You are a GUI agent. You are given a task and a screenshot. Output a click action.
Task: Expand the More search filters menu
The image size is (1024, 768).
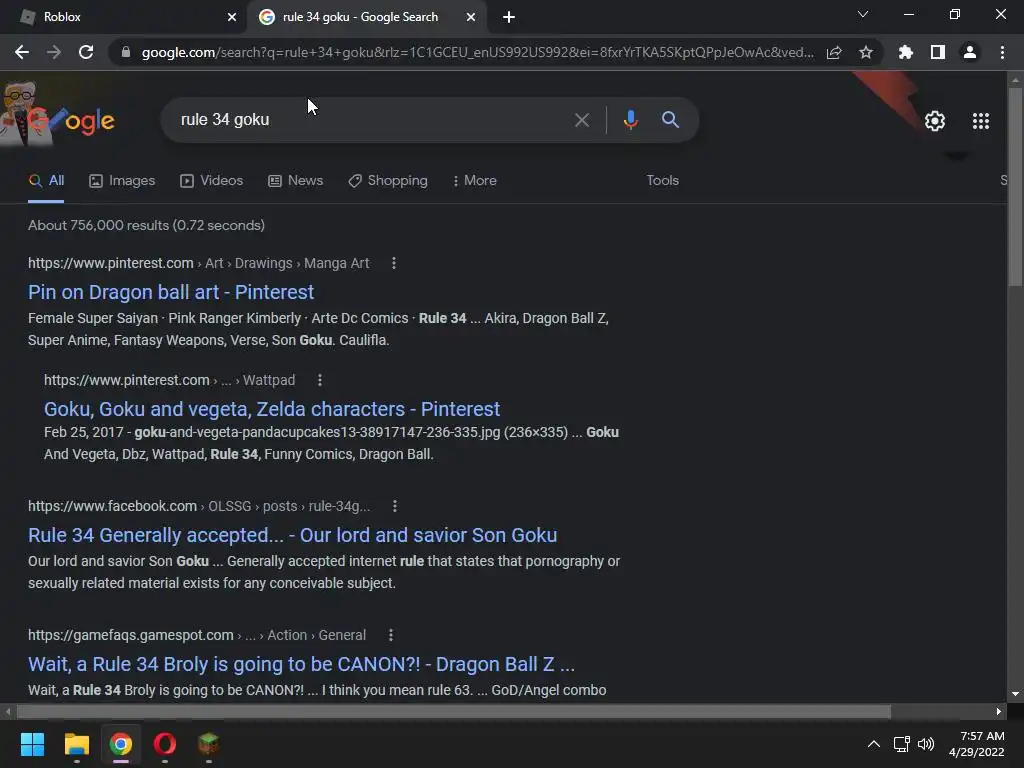[475, 181]
